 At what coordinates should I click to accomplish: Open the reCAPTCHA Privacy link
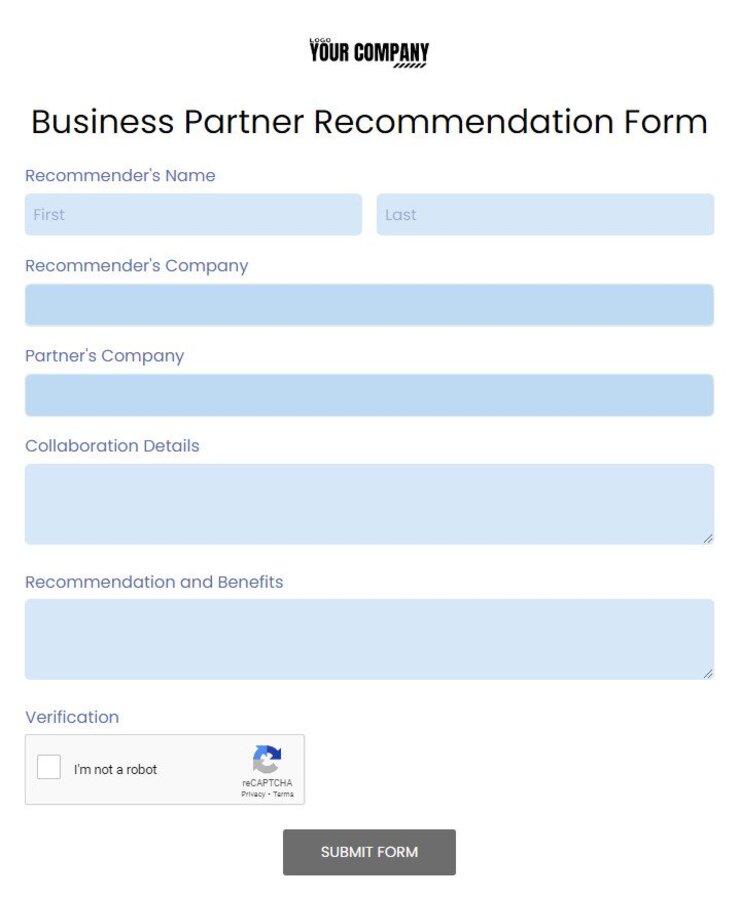coord(251,793)
